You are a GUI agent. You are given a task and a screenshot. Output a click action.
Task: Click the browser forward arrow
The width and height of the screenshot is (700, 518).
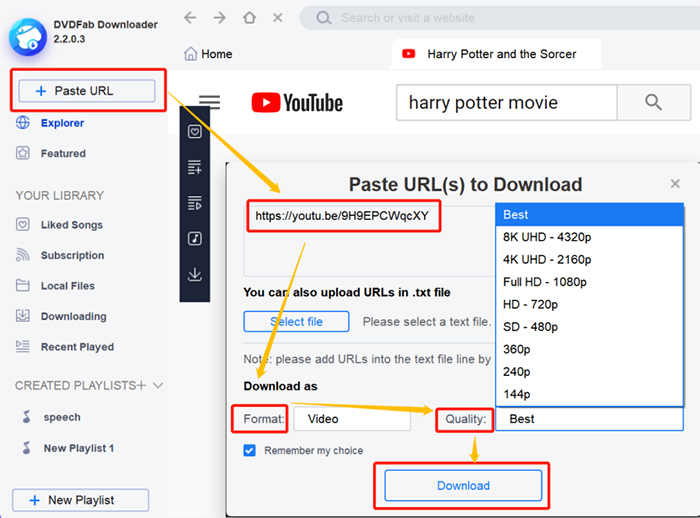[219, 18]
